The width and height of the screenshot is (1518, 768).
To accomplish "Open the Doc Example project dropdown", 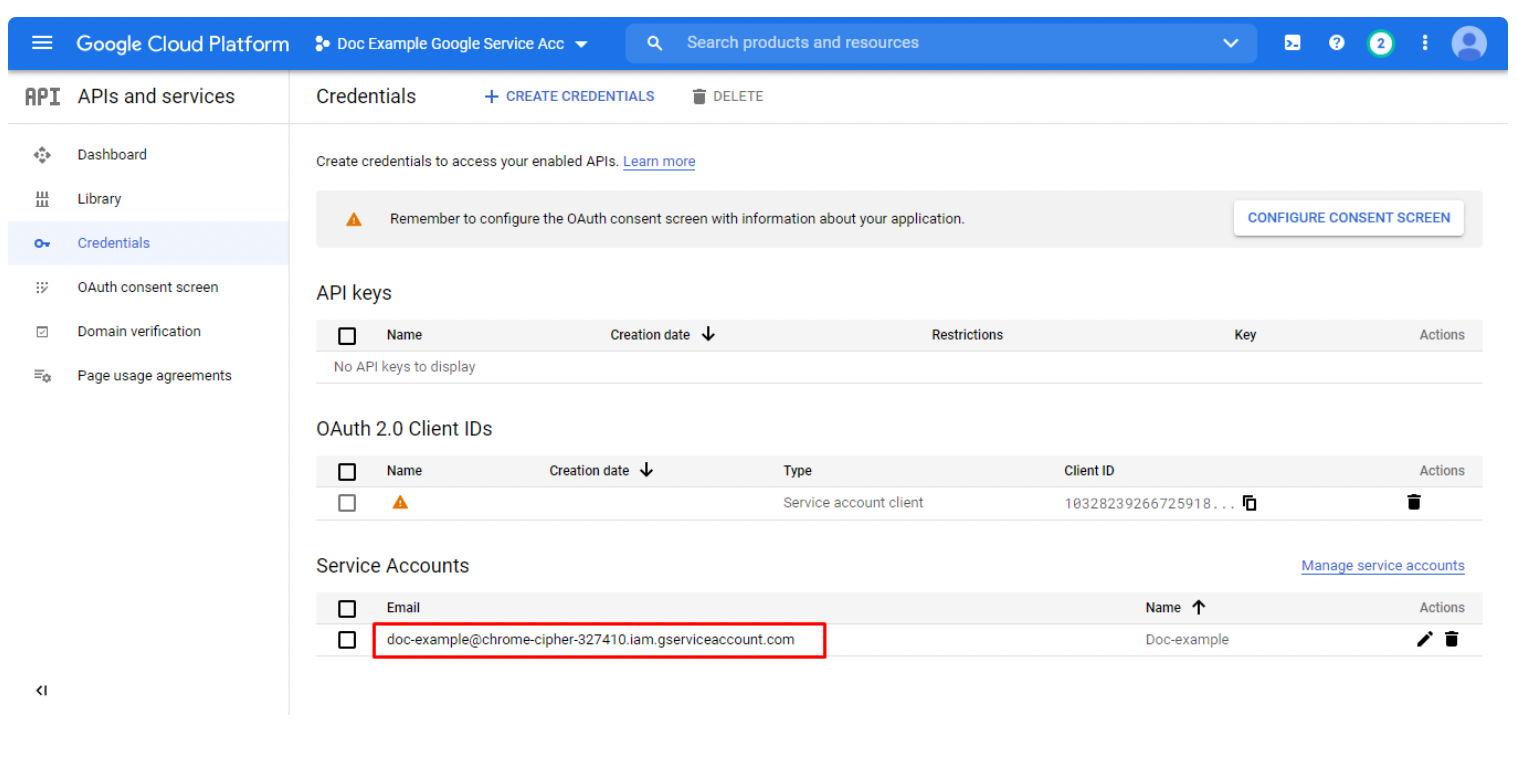I will [452, 44].
